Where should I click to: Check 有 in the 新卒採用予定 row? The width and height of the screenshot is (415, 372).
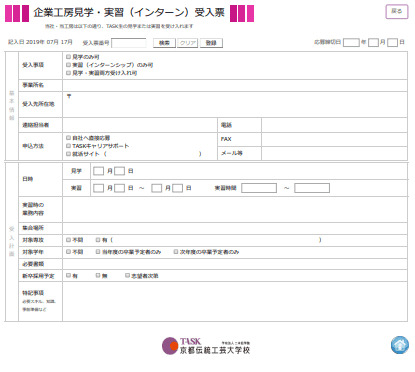point(68,275)
